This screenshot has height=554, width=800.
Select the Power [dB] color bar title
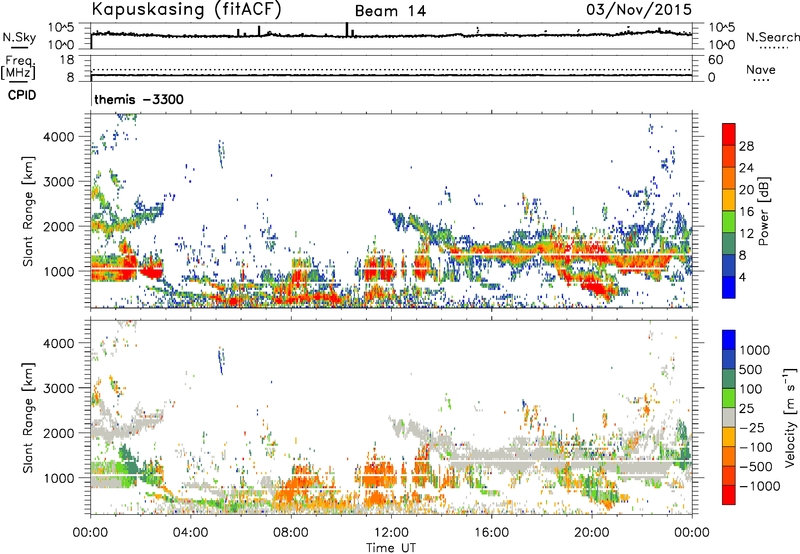764,211
